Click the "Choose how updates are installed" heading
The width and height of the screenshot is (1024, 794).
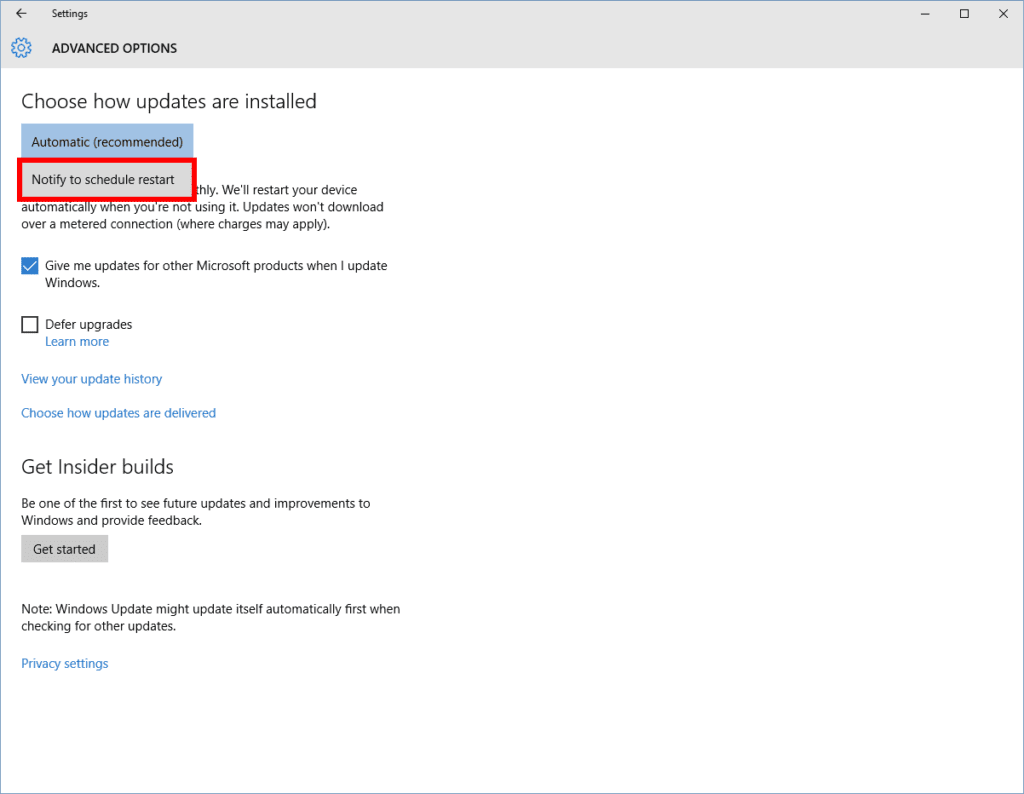click(x=169, y=101)
